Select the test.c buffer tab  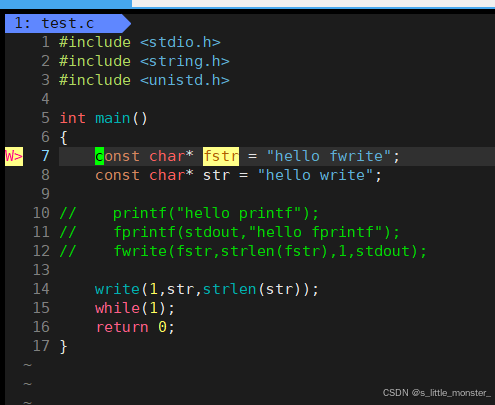[68, 23]
